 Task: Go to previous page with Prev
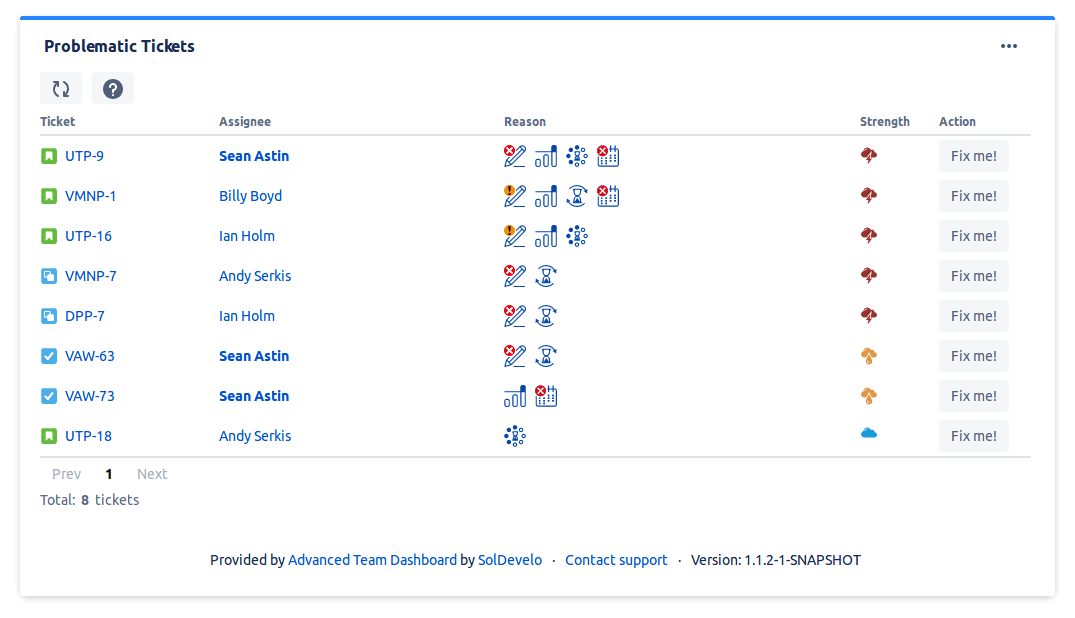pyautogui.click(x=67, y=474)
